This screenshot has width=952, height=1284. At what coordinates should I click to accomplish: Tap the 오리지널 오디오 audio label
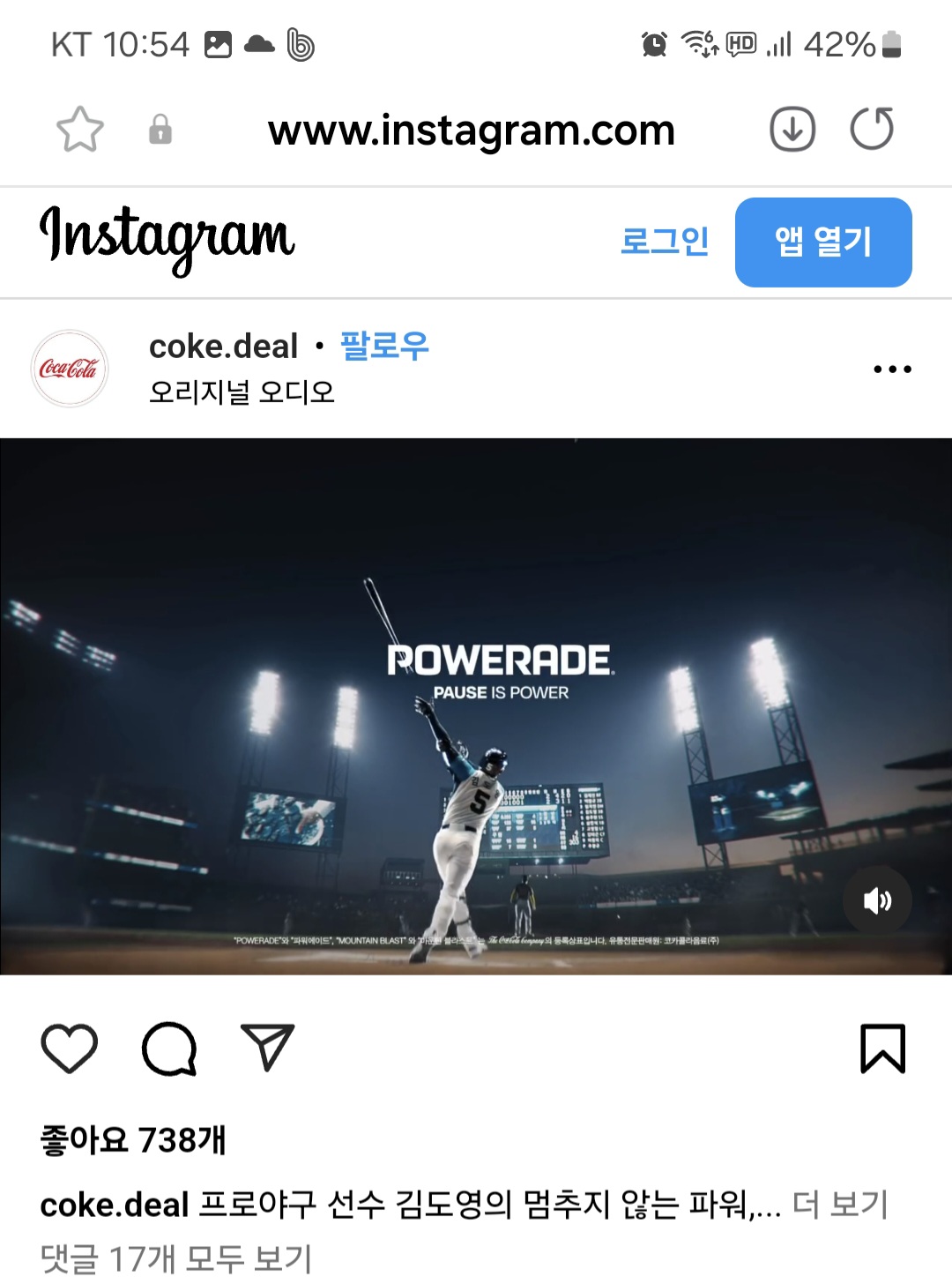(242, 392)
